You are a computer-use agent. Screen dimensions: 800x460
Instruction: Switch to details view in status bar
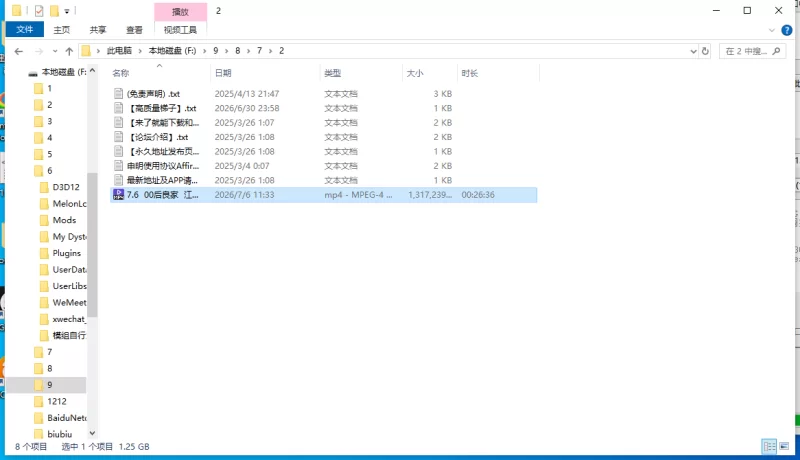(769, 447)
